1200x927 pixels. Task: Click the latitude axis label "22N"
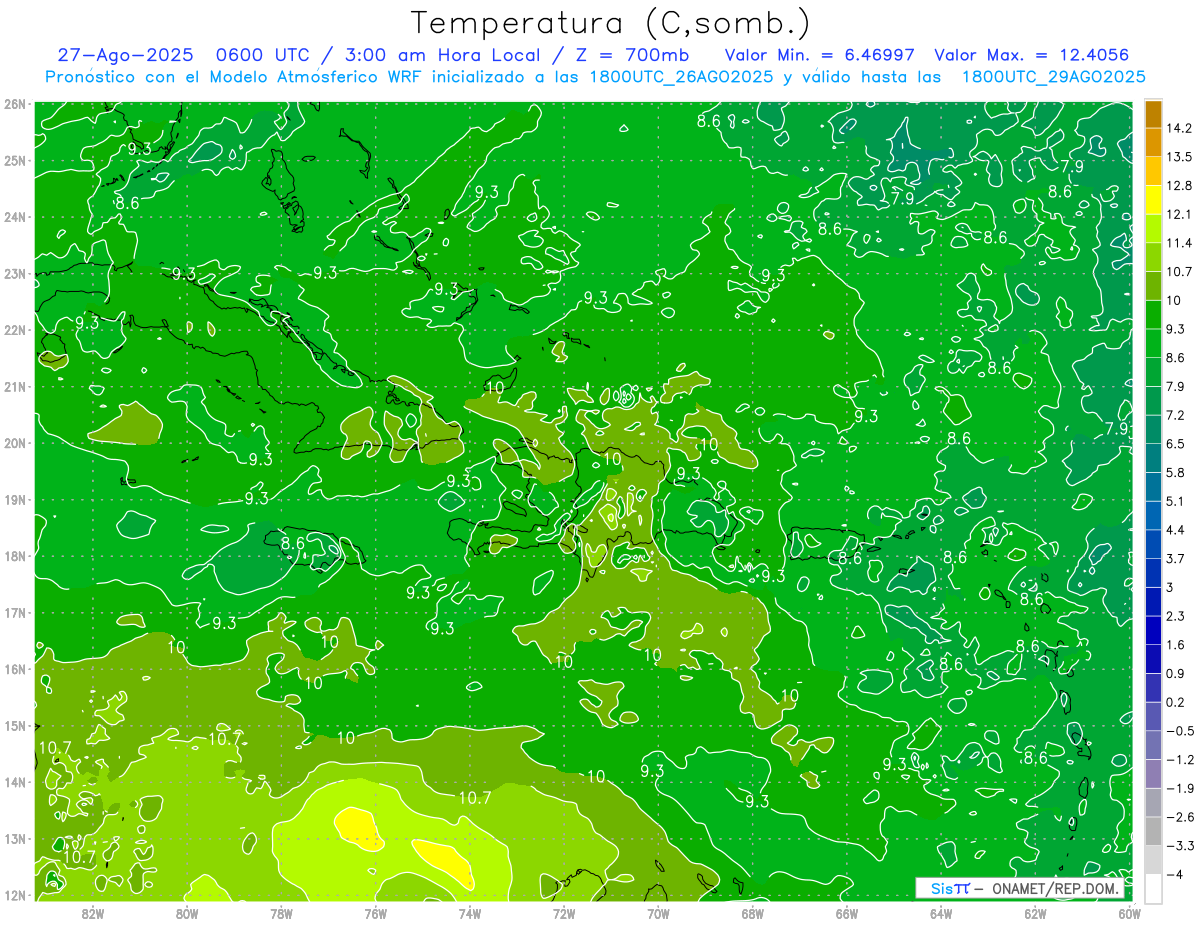tap(14, 330)
